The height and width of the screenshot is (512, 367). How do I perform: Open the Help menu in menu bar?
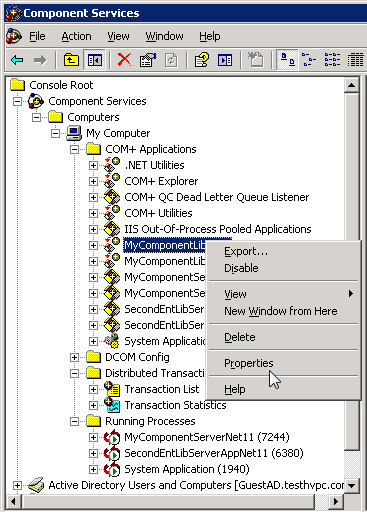click(210, 36)
